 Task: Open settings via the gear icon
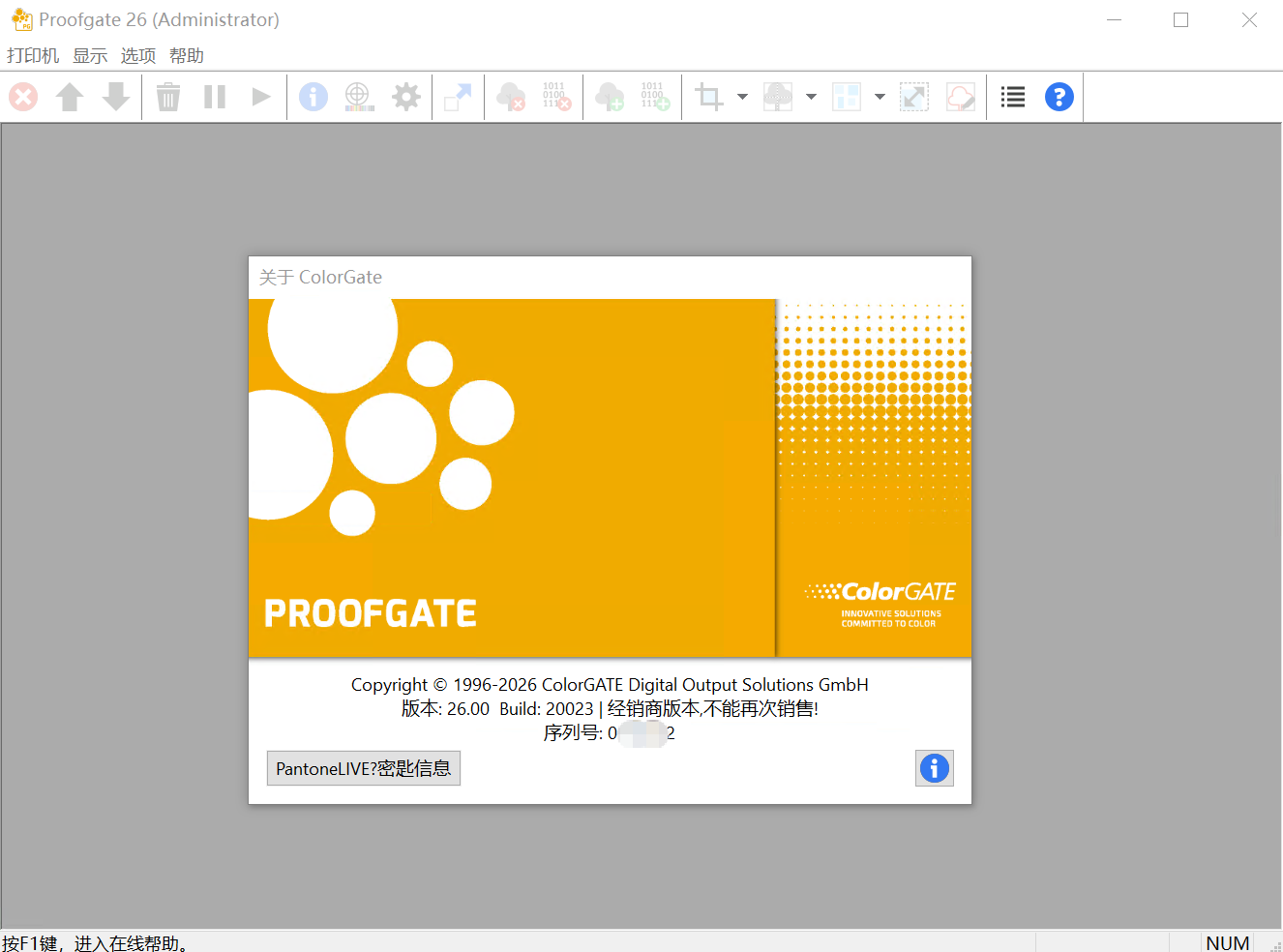pos(406,97)
